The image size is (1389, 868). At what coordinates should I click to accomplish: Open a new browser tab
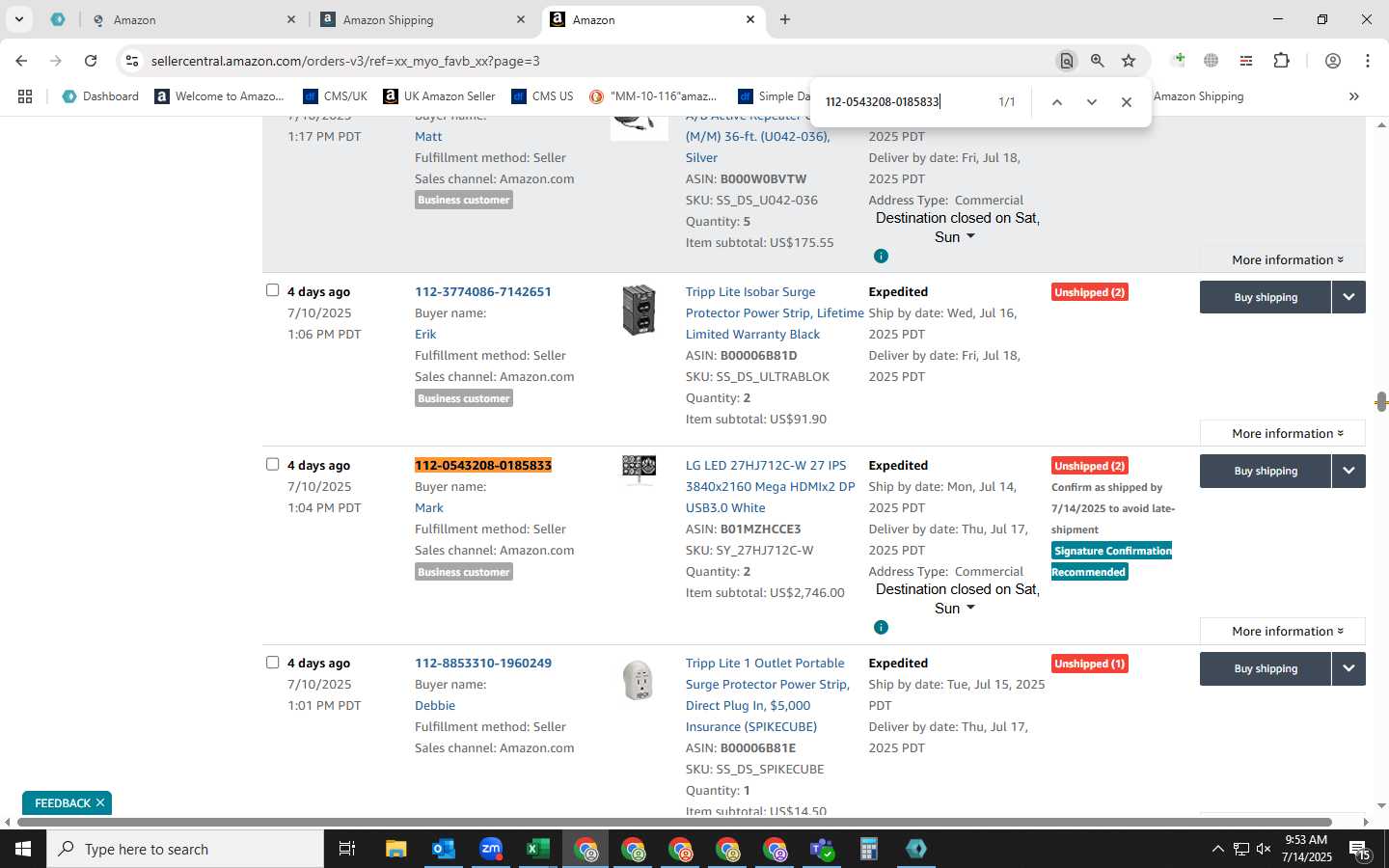pos(785,19)
